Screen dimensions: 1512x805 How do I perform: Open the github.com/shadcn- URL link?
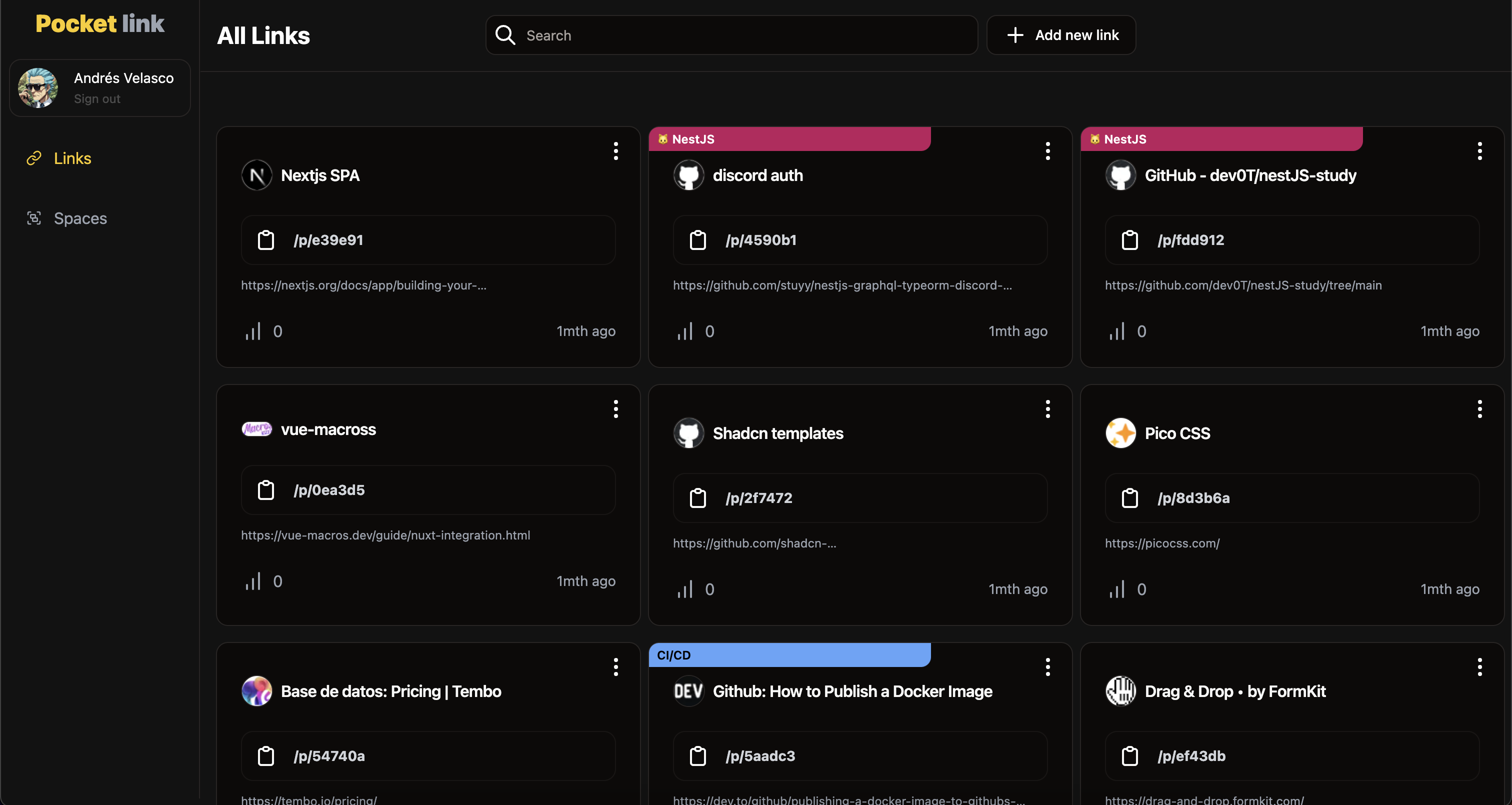(755, 543)
